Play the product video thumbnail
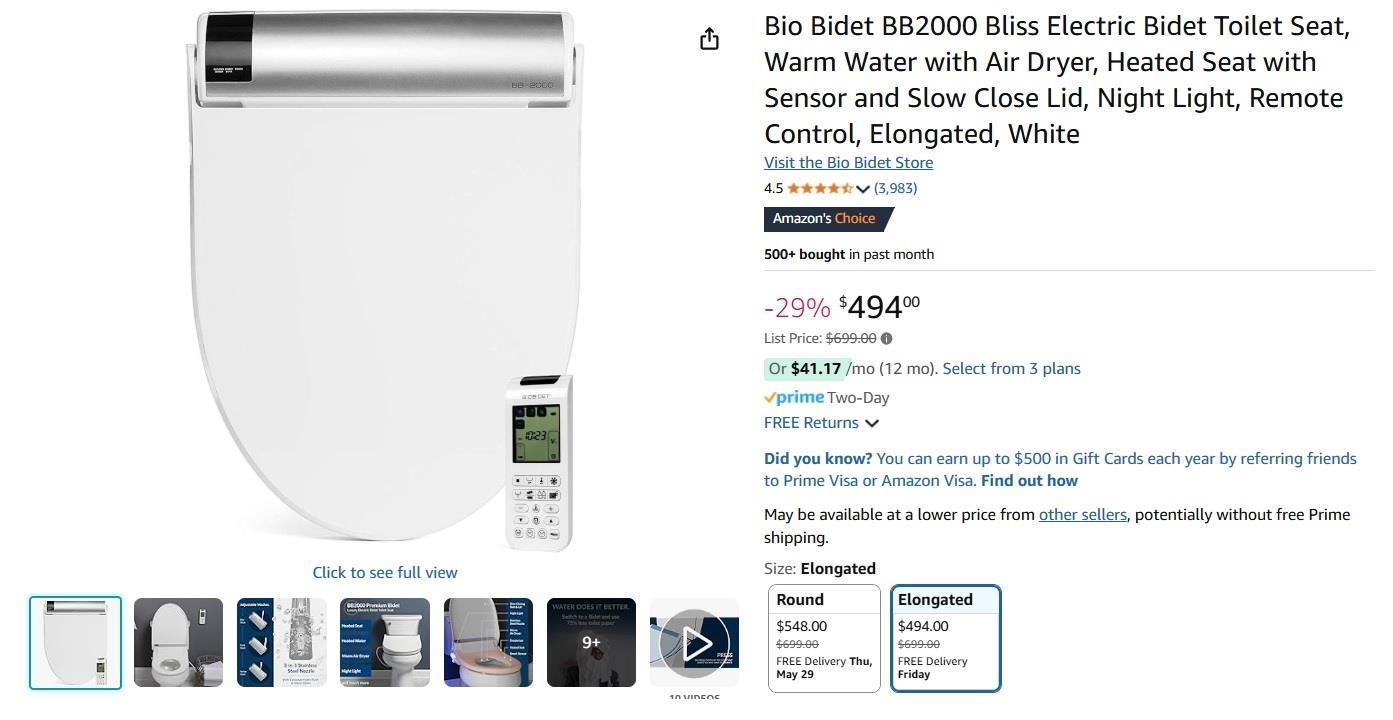Screen dimensions: 1393x720 point(694,643)
